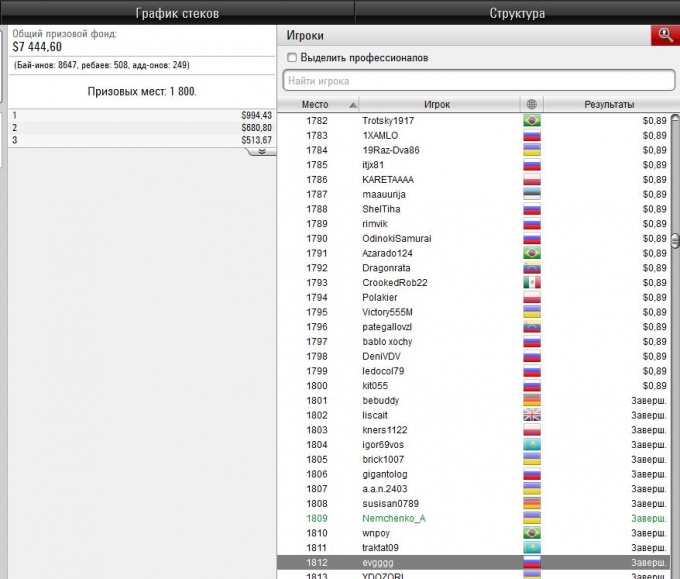Screen dimensions: 680x579
Task: Select player row rimvik
Action: click(x=474, y=224)
